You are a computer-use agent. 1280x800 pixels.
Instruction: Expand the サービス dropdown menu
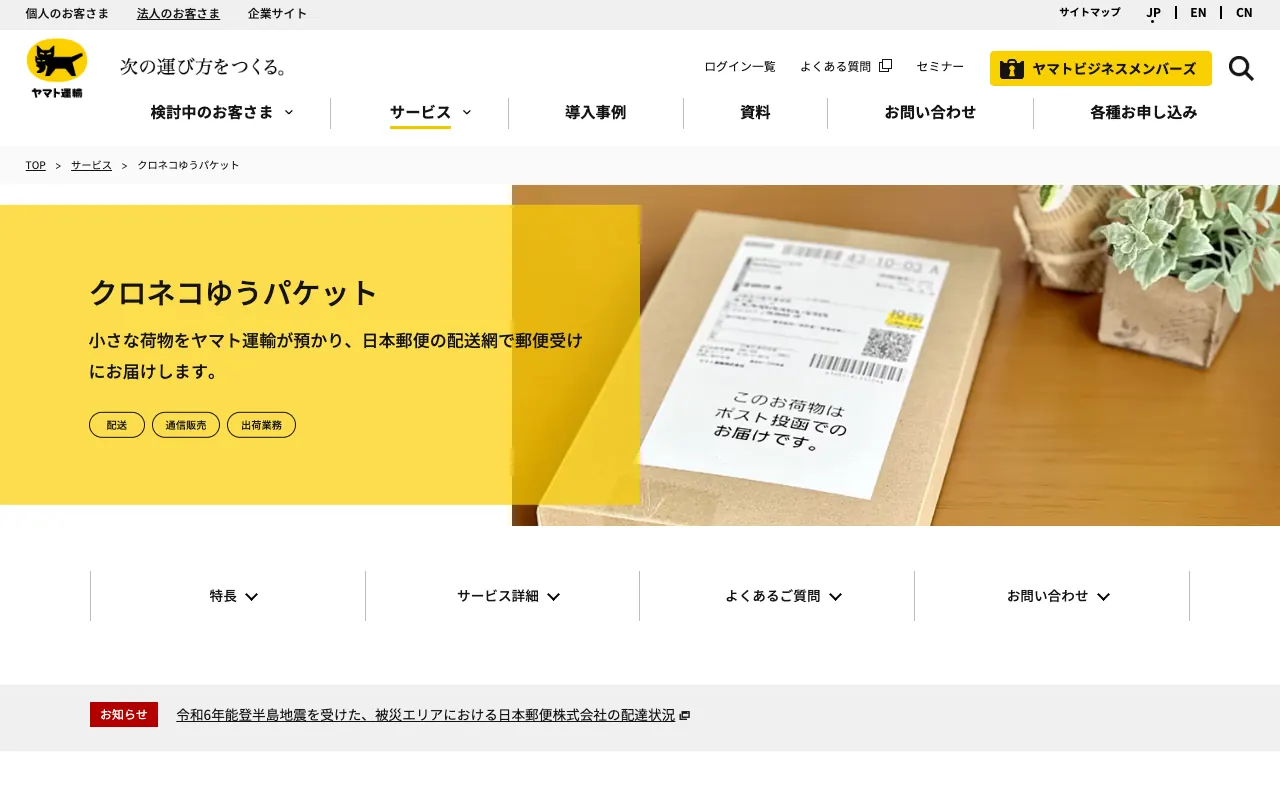(430, 113)
